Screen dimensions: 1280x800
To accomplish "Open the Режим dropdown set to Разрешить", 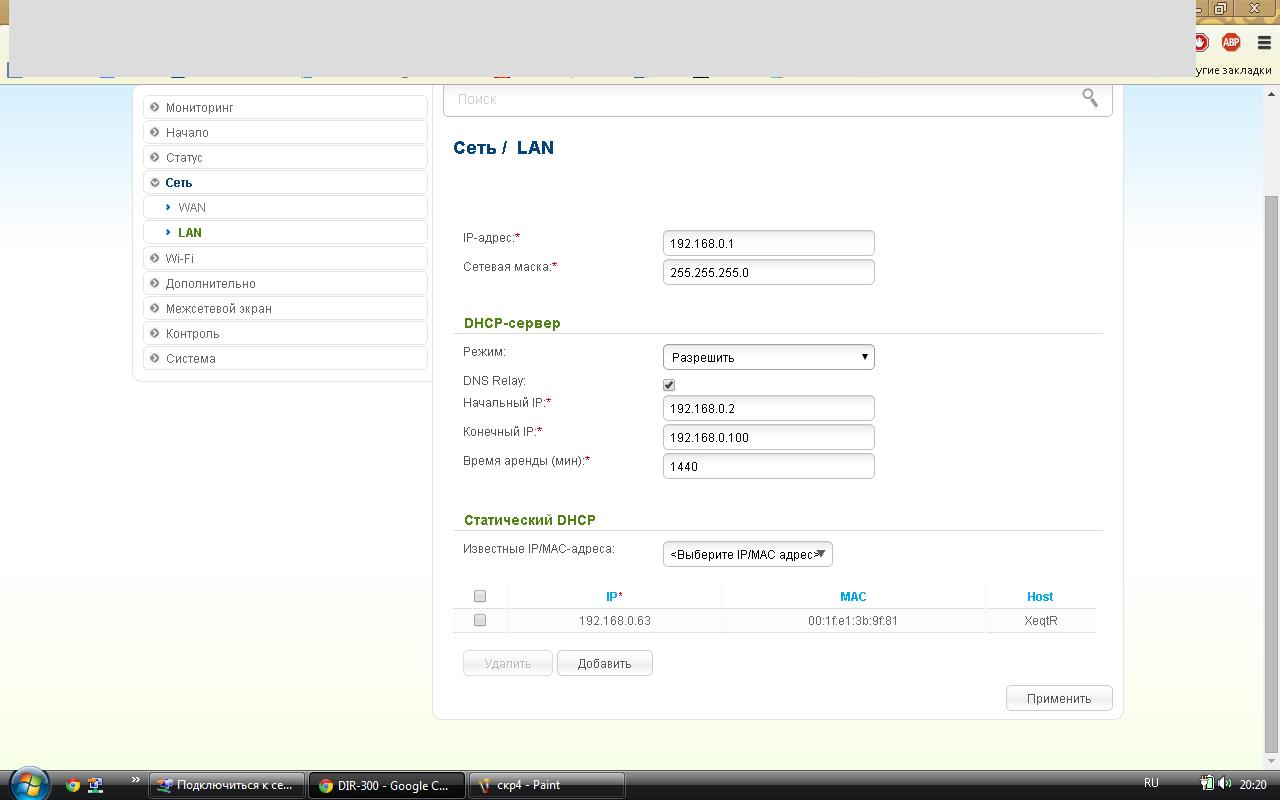I will (x=768, y=357).
